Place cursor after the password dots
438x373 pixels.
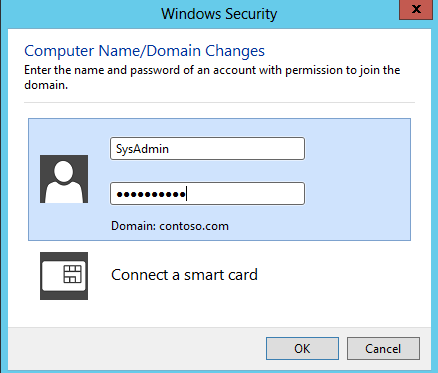[x=187, y=194]
